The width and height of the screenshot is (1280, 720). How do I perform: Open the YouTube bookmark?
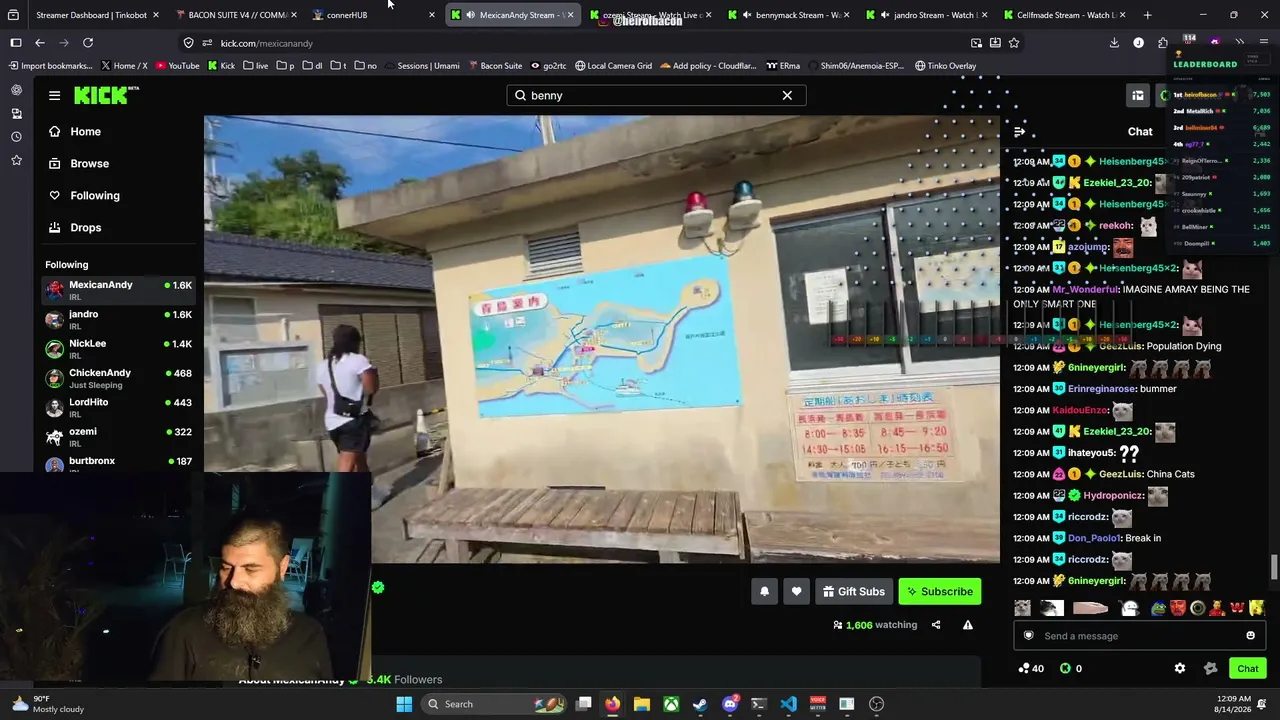176,66
